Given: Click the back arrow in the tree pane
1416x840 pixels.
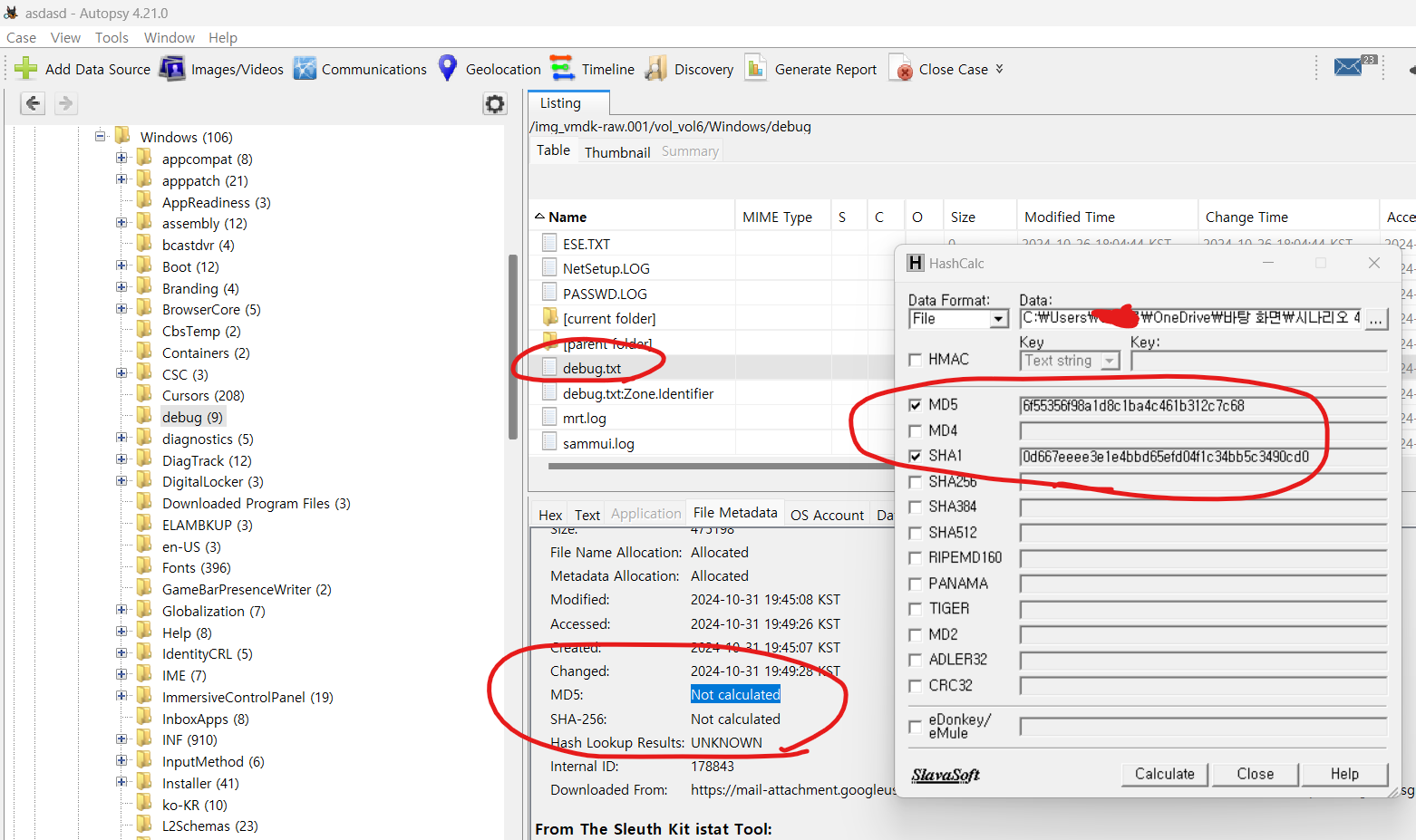Looking at the screenshot, I should [33, 103].
